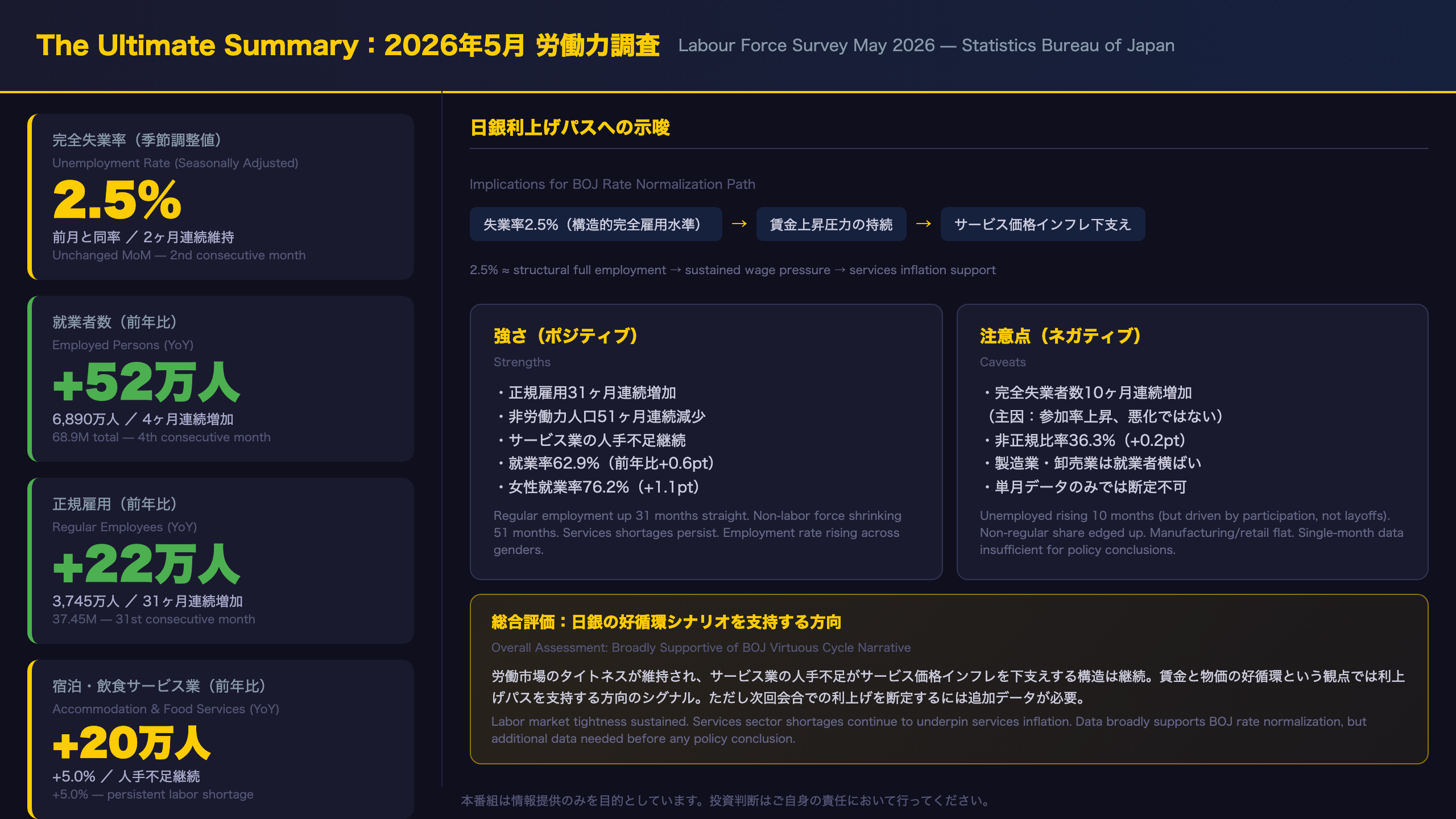Click paragraph 'Regular employment up 31 months straight'
This screenshot has width=1456, height=819.
click(x=697, y=533)
